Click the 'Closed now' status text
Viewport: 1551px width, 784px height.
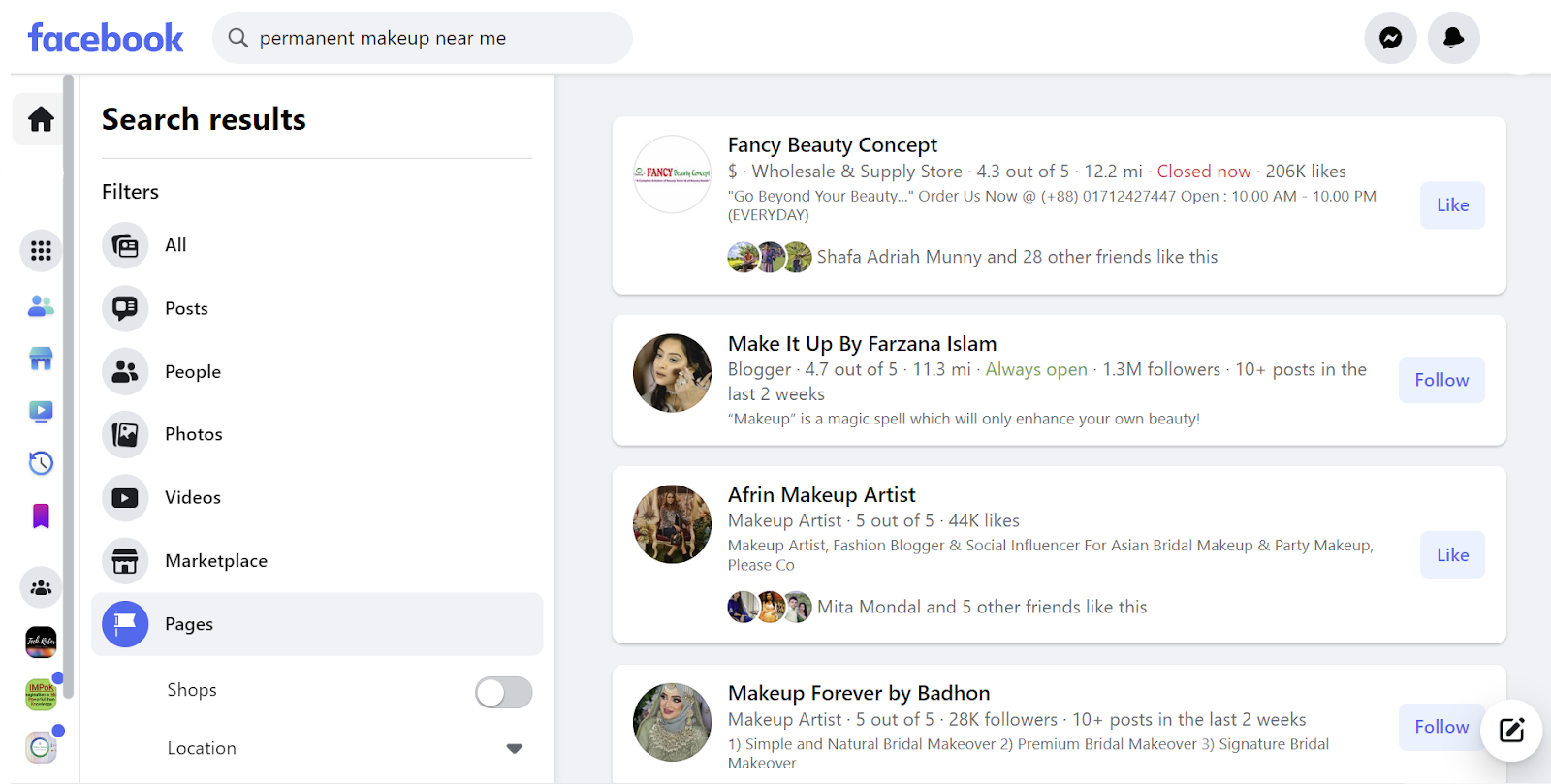(1204, 172)
